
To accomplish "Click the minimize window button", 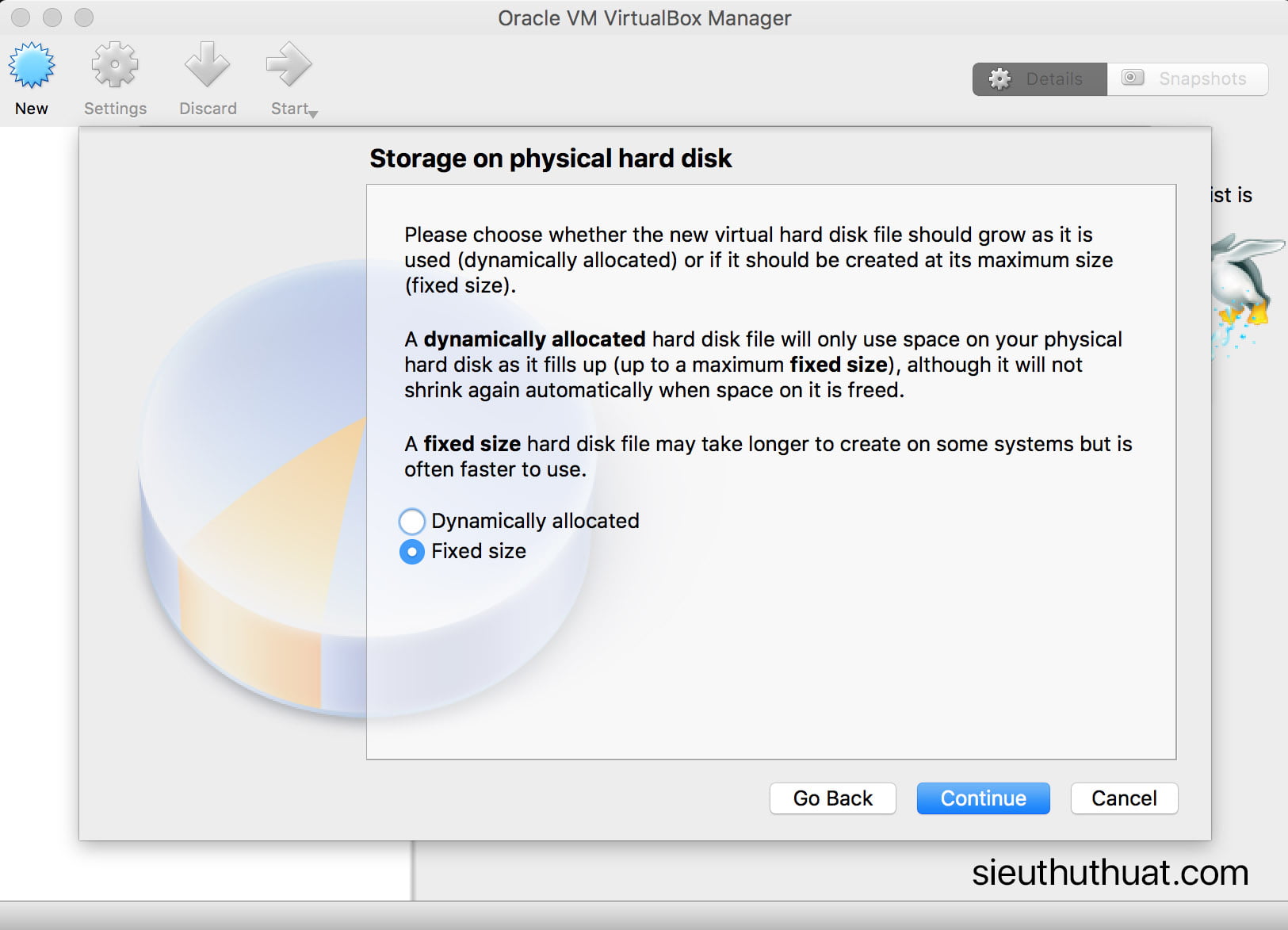I will [x=52, y=17].
